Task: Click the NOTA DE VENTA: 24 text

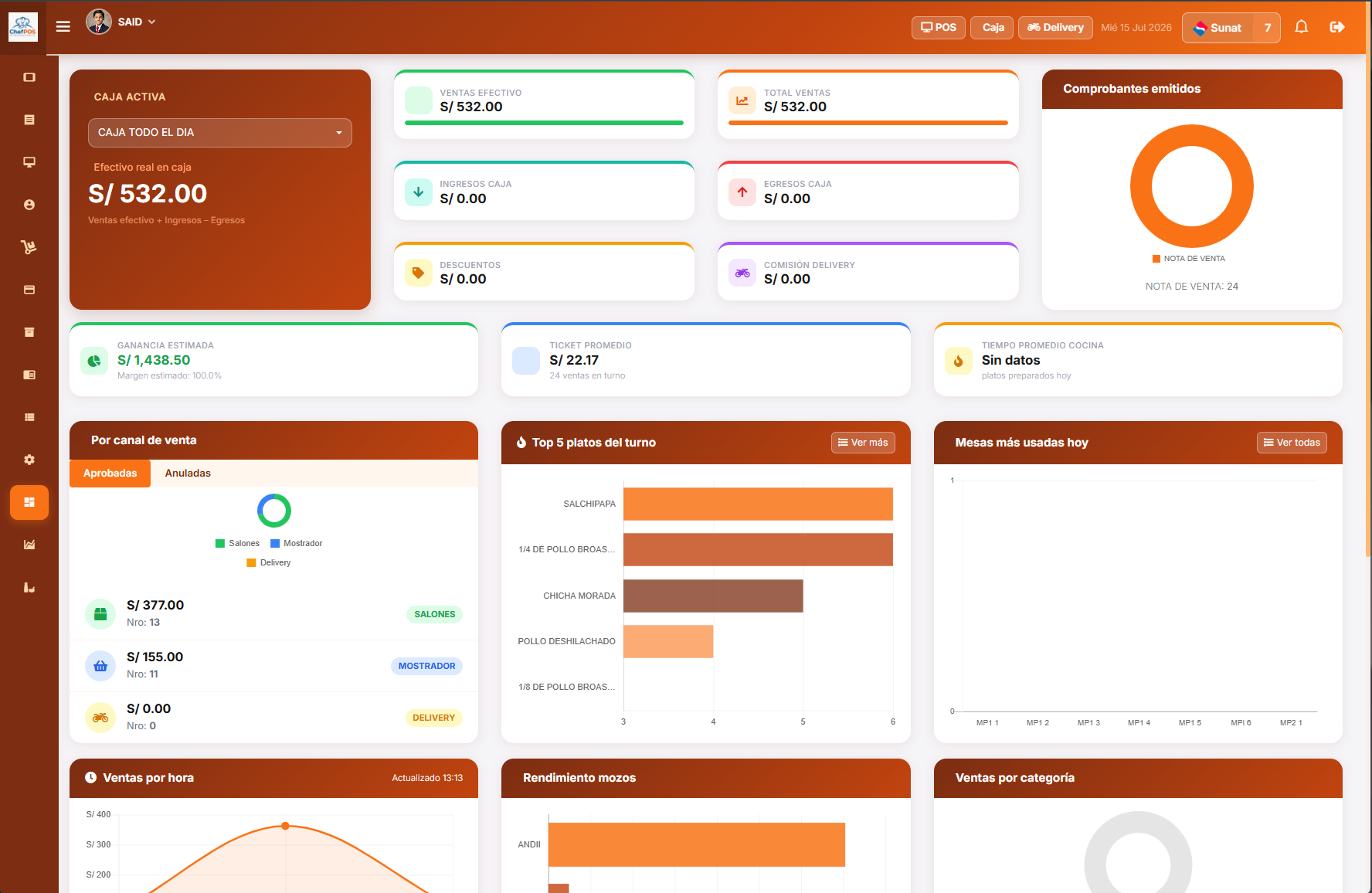Action: point(1191,287)
